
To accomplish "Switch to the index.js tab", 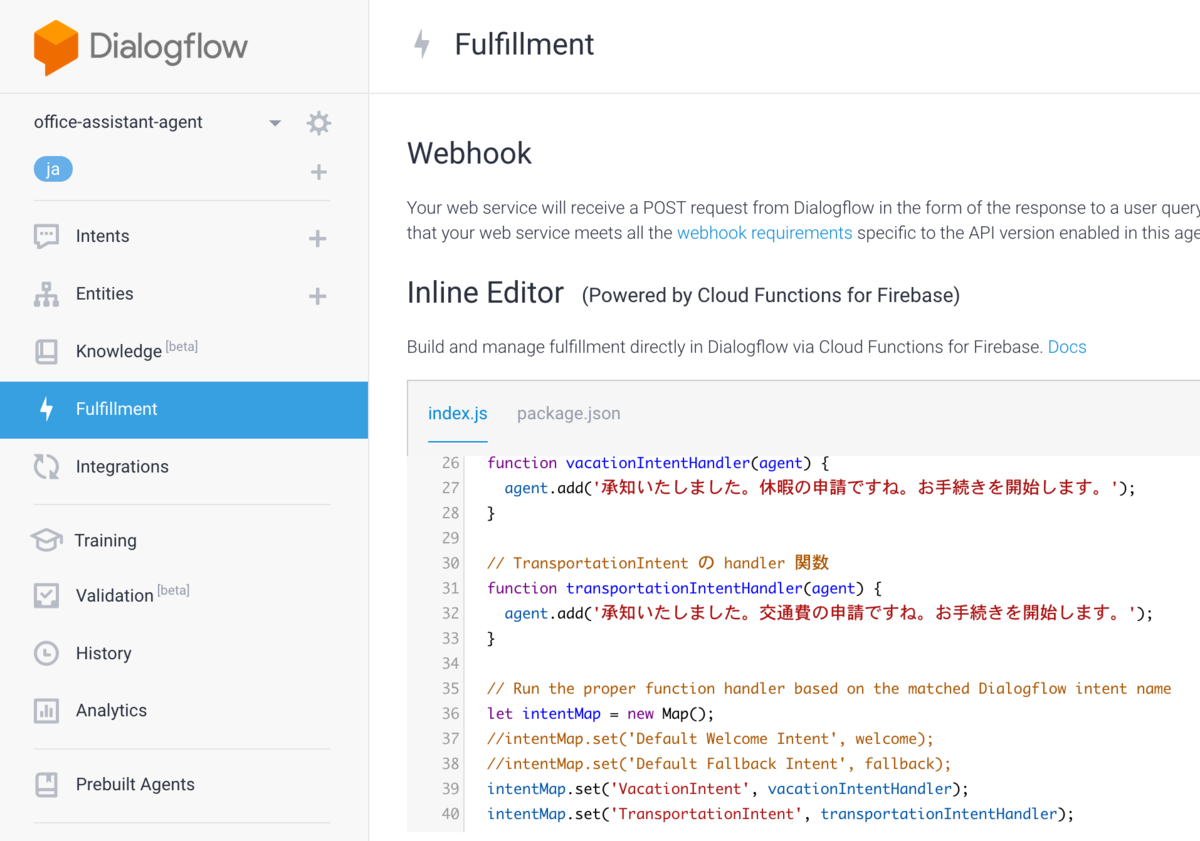I will coord(458,413).
